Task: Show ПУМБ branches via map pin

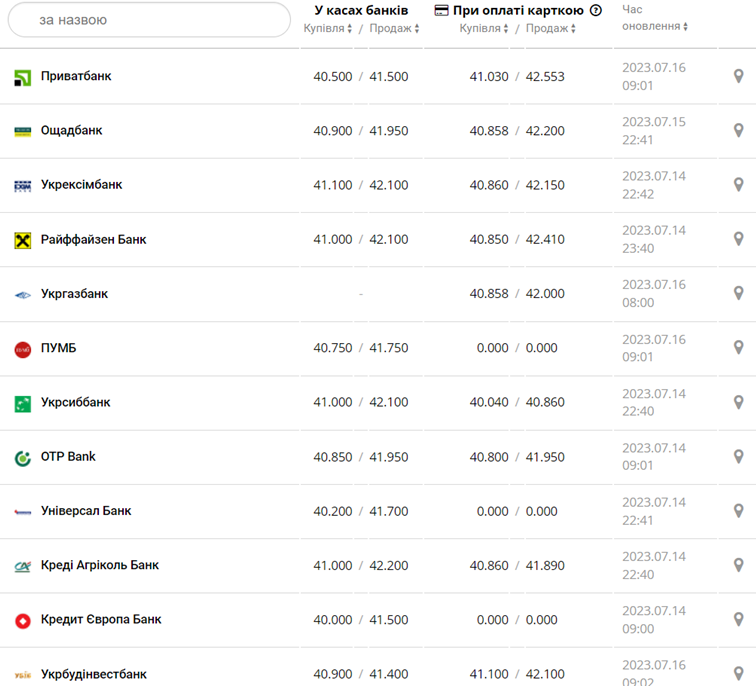Action: [738, 348]
